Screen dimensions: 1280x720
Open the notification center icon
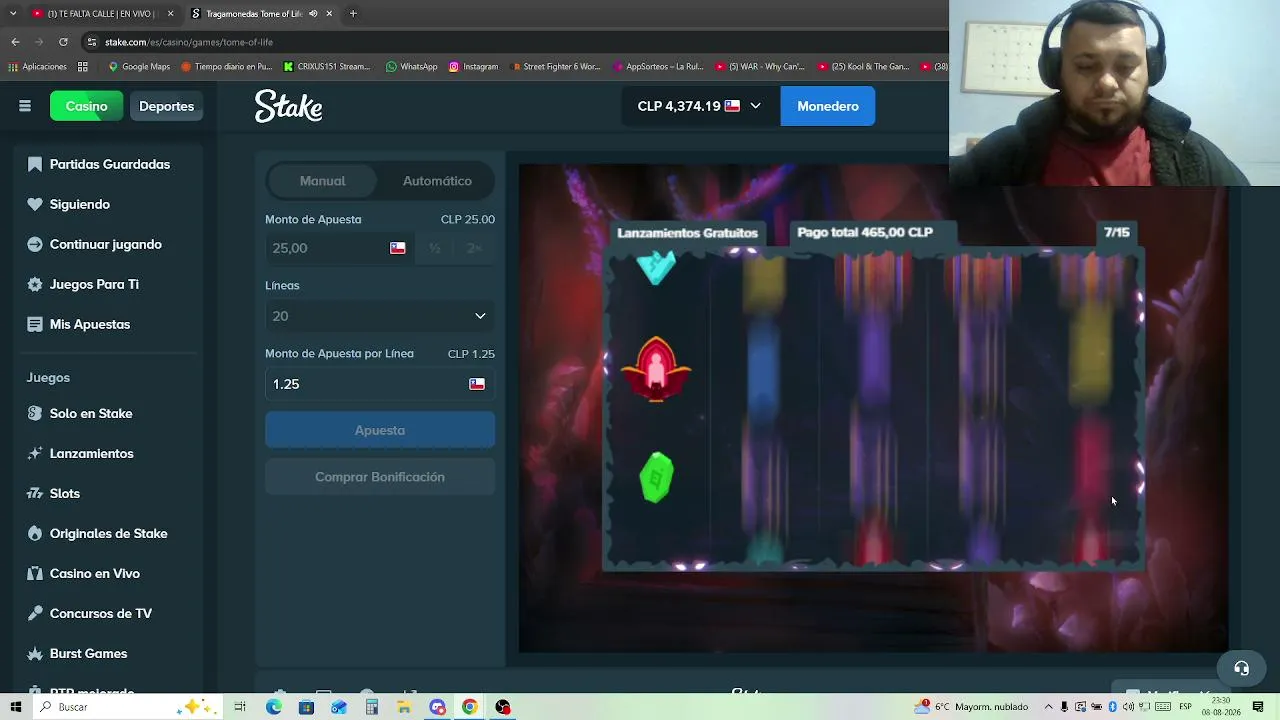pos(1259,707)
